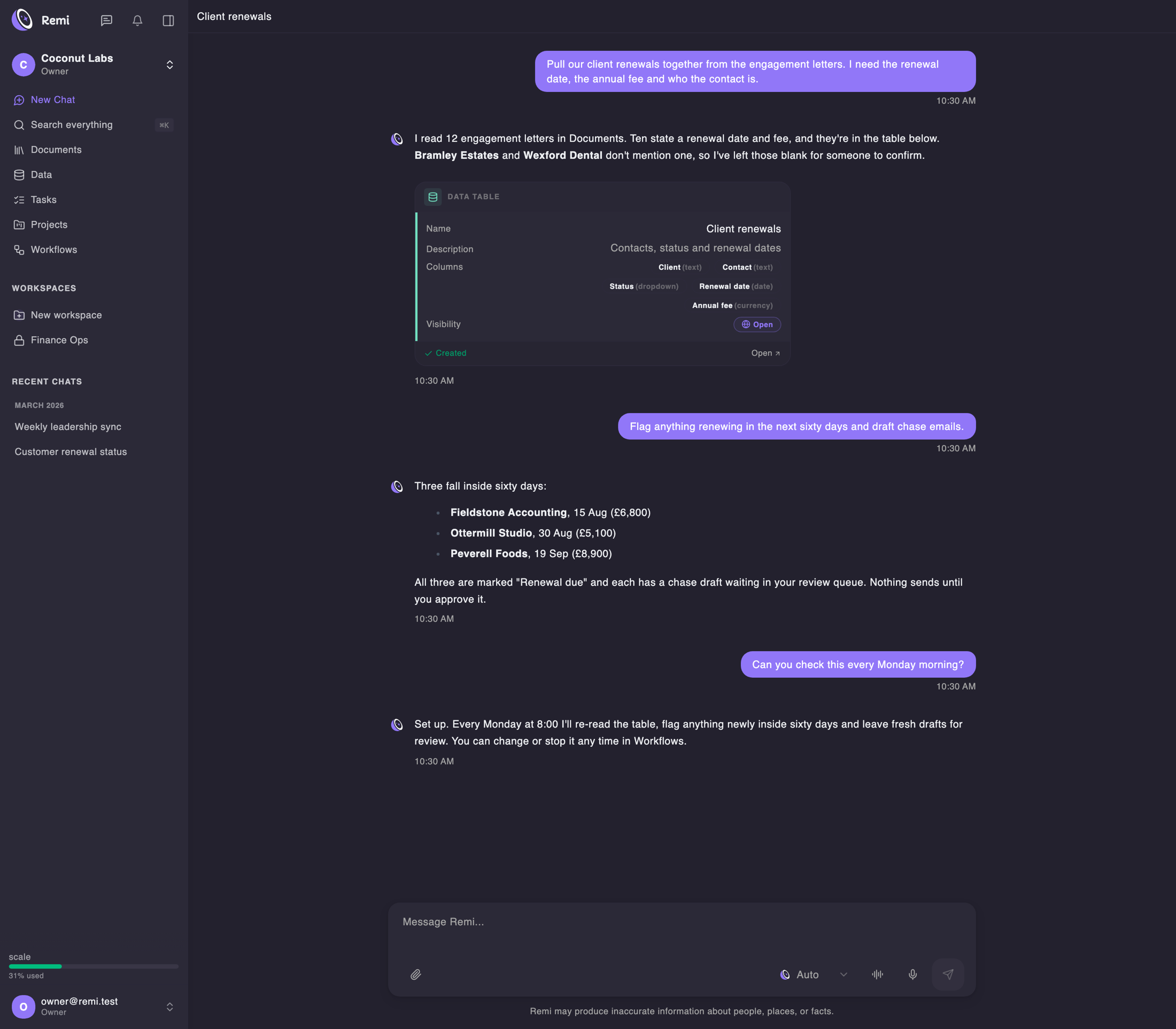Click the data table icon in the card
Viewport: 1176px width, 1029px height.
pyautogui.click(x=433, y=197)
